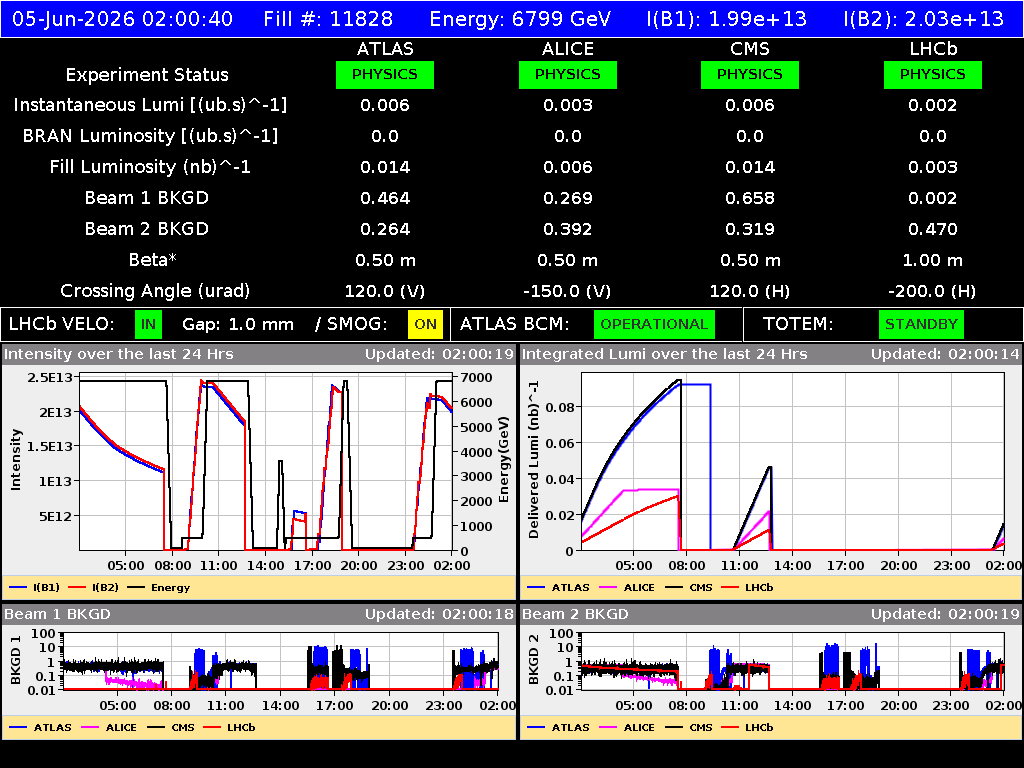Click the TOTEM STANDBY indicator
Image resolution: width=1024 pixels, height=768 pixels.
pos(921,325)
